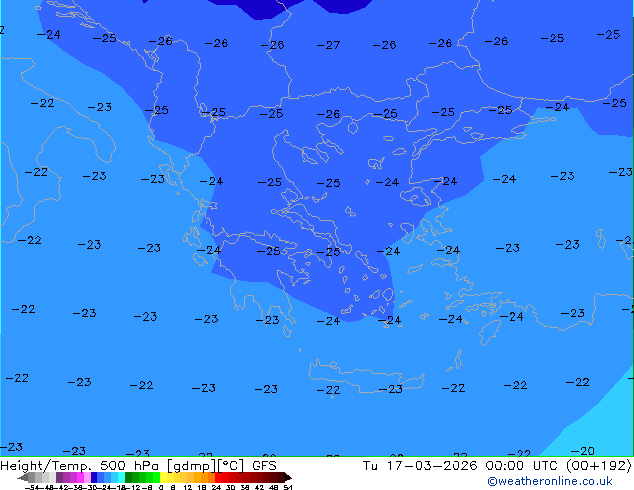Click the '-54' label at legend start
634x490 pixels.
[x=32, y=488]
